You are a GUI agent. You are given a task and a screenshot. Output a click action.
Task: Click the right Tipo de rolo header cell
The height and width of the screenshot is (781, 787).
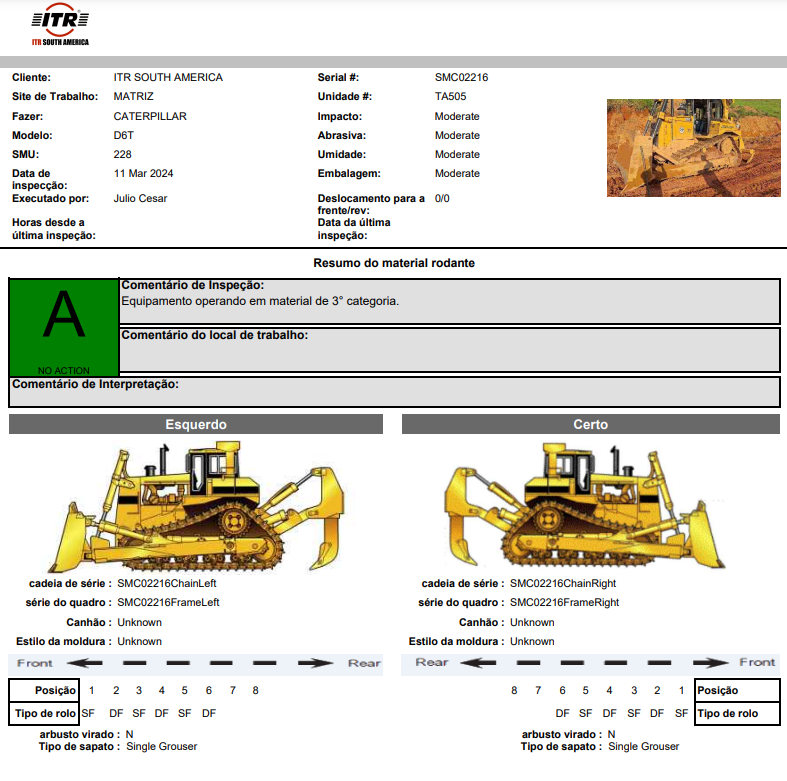tap(737, 714)
